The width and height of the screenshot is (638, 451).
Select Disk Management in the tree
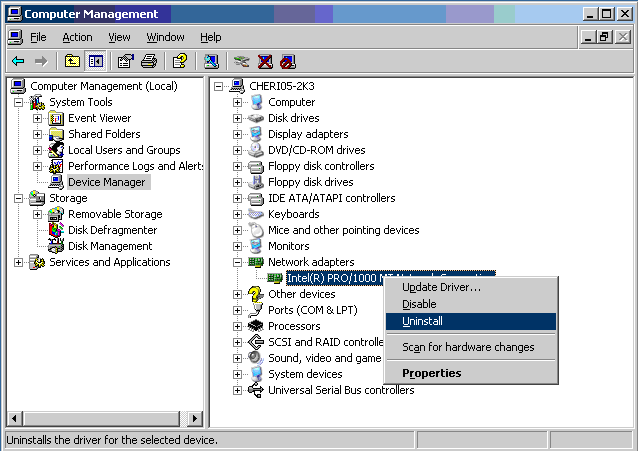110,246
